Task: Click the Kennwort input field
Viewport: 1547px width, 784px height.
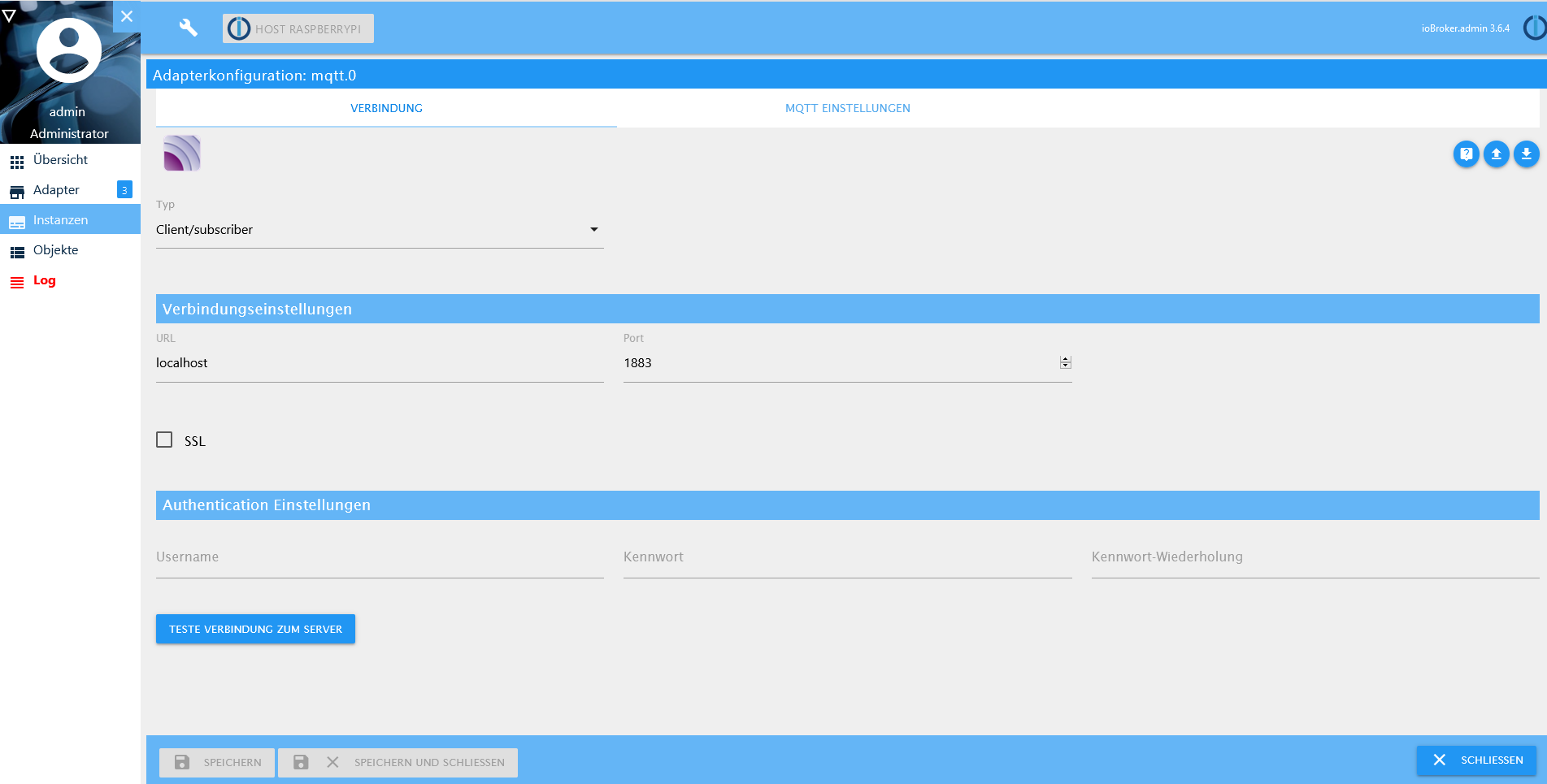Action: [847, 557]
